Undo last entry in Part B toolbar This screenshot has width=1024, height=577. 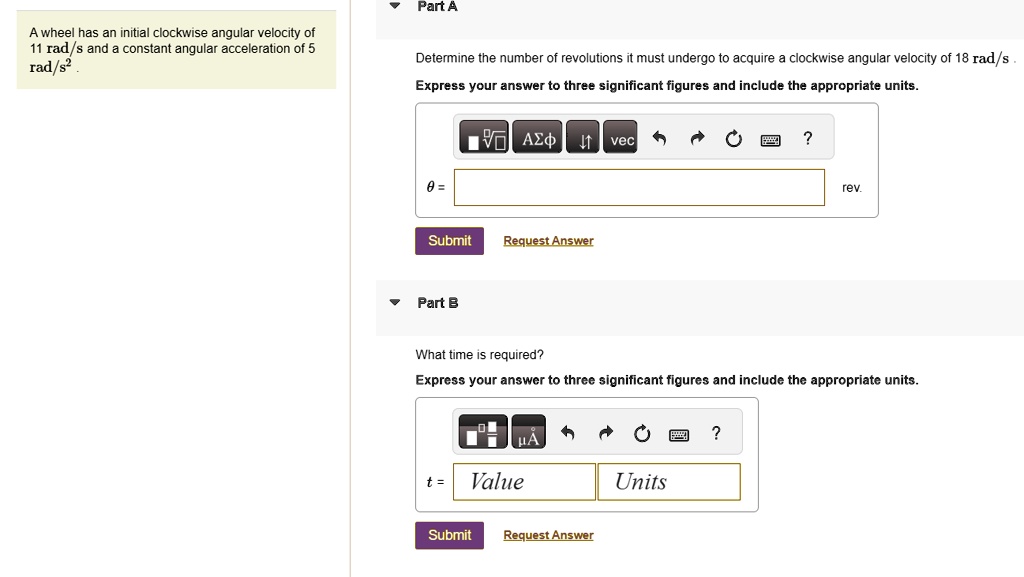(x=568, y=433)
